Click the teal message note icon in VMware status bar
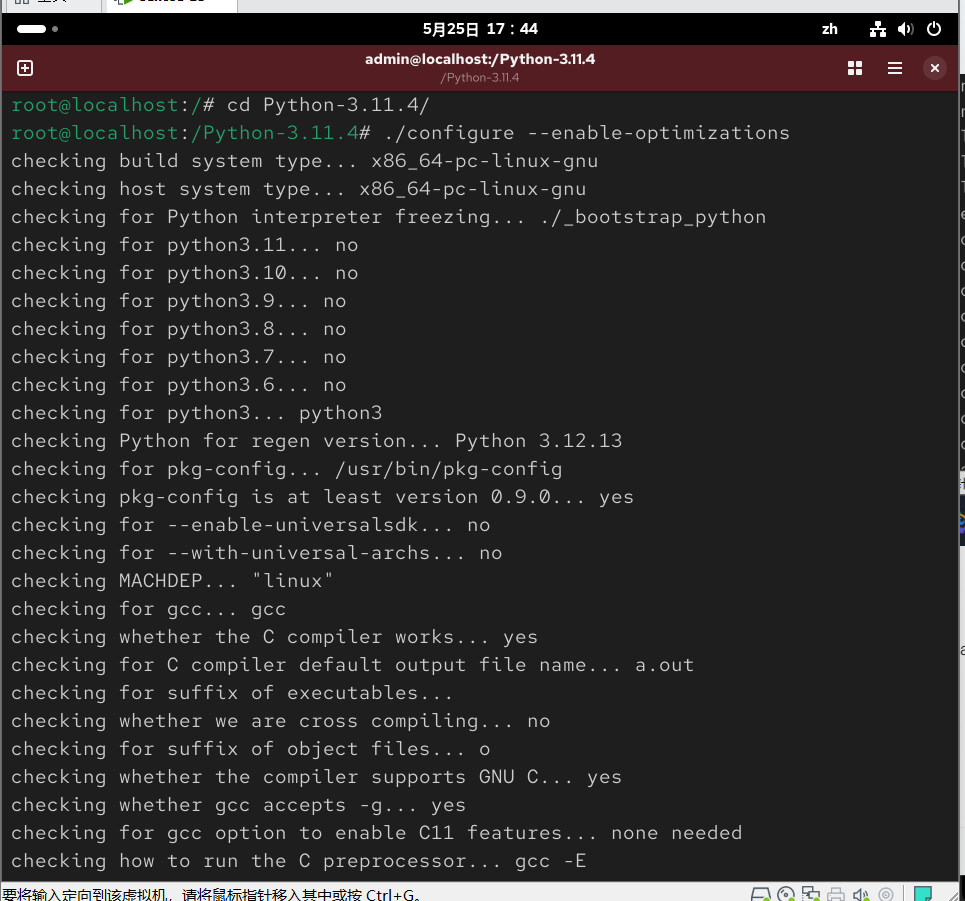The image size is (965, 901). [x=923, y=894]
